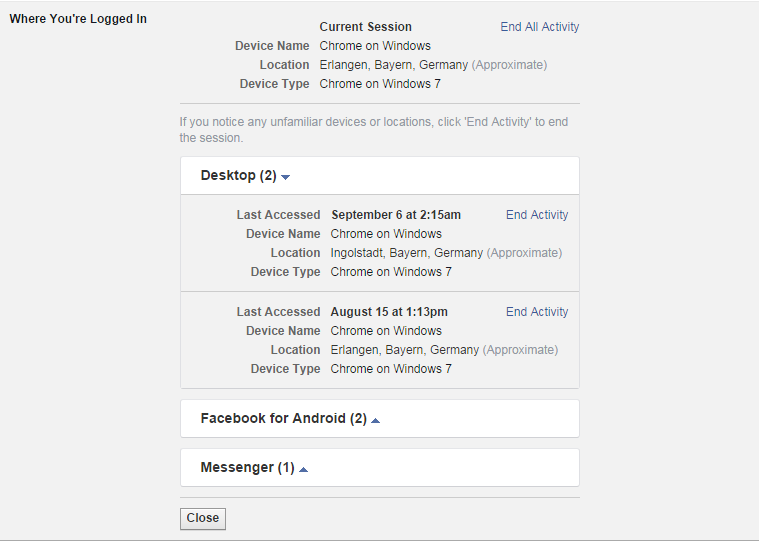The height and width of the screenshot is (541, 759).
Task: End Activity for September 6 session
Action: 536,215
